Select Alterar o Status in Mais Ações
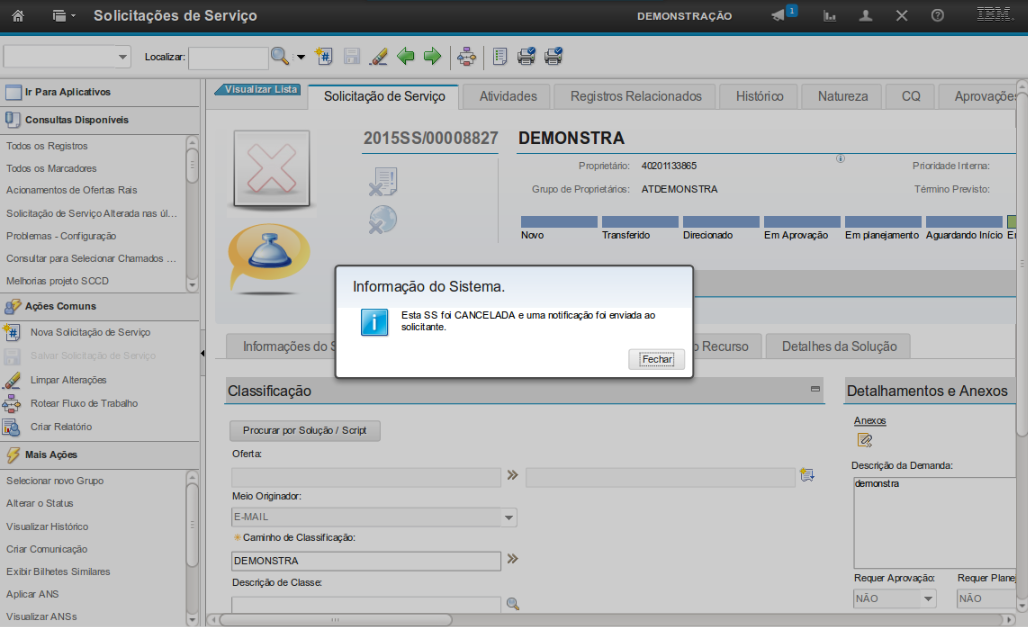1028x627 pixels. point(40,503)
